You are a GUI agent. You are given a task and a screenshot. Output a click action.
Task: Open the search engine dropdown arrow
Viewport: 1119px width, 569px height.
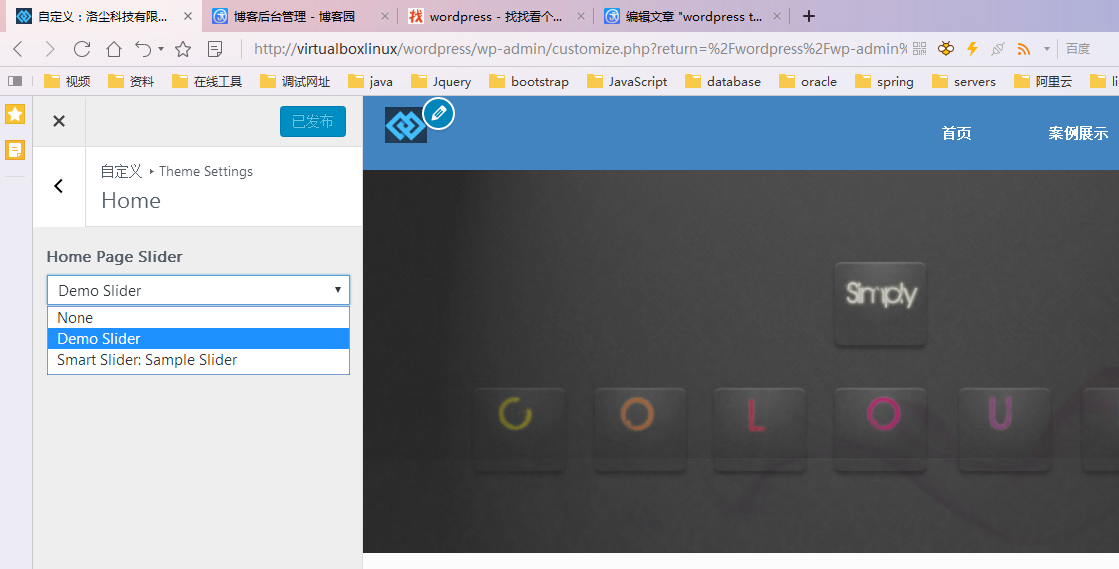pos(1047,49)
